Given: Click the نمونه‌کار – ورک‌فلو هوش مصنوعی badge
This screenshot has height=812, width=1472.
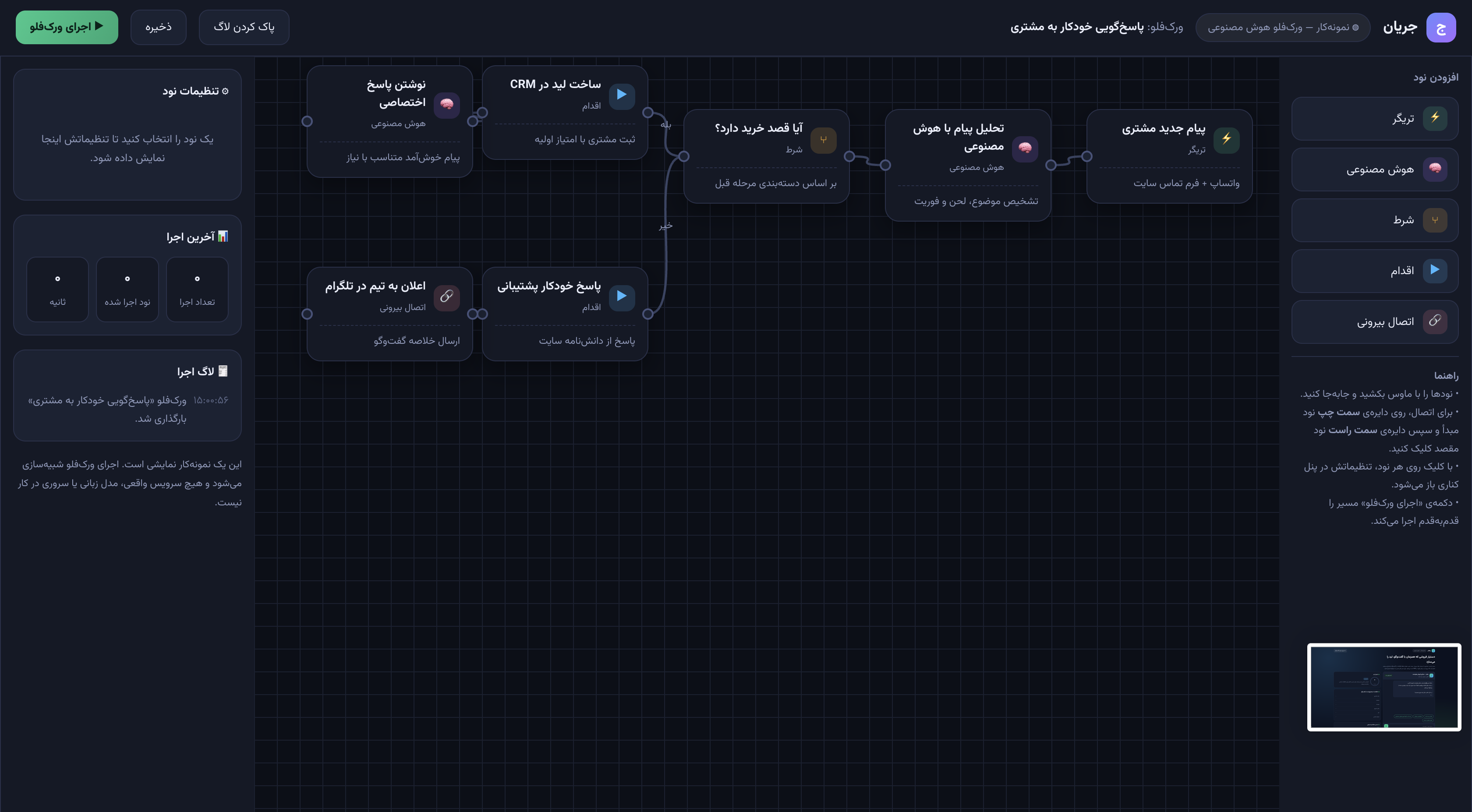Looking at the screenshot, I should [1283, 28].
